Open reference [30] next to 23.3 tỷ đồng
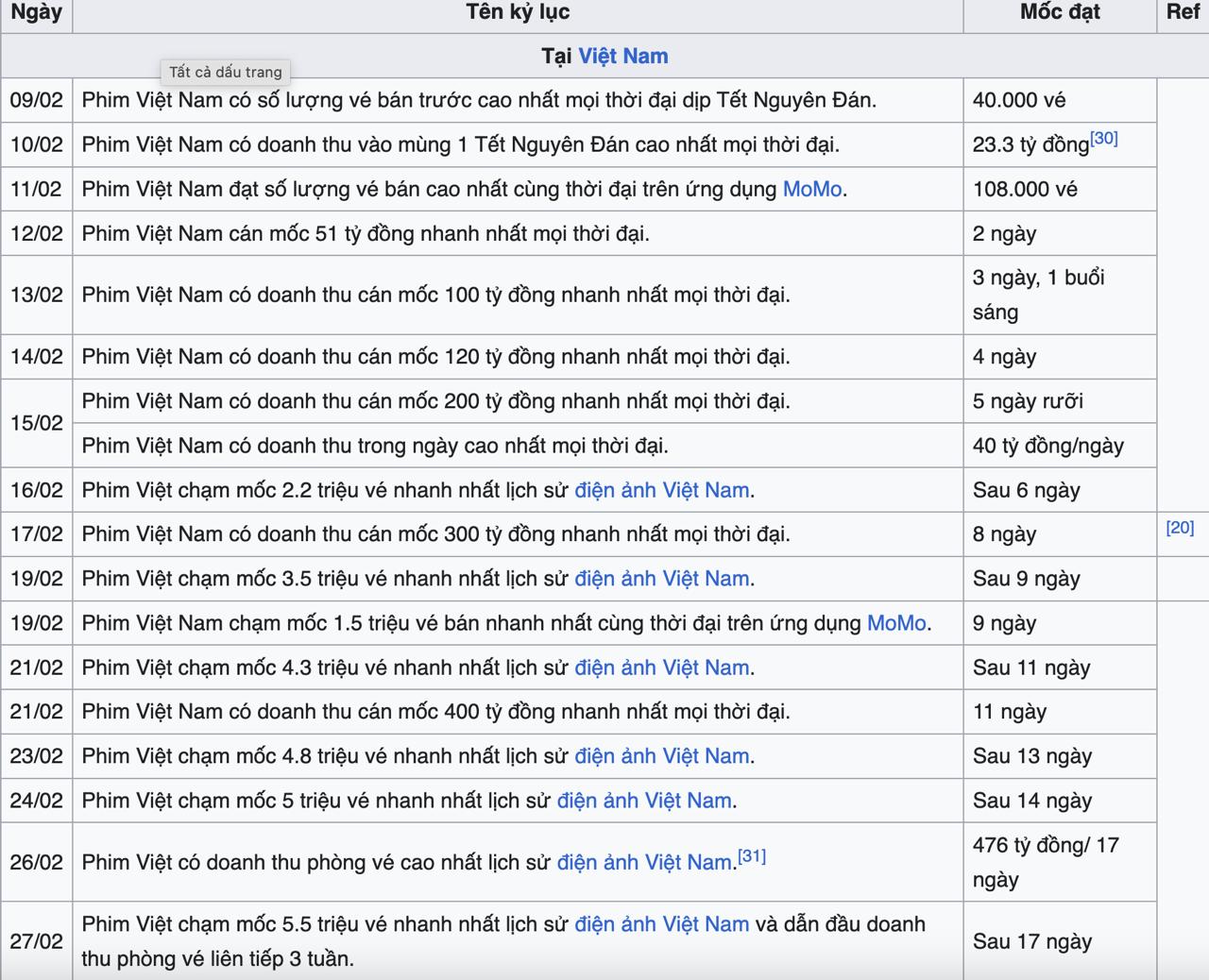 pyautogui.click(x=1104, y=139)
